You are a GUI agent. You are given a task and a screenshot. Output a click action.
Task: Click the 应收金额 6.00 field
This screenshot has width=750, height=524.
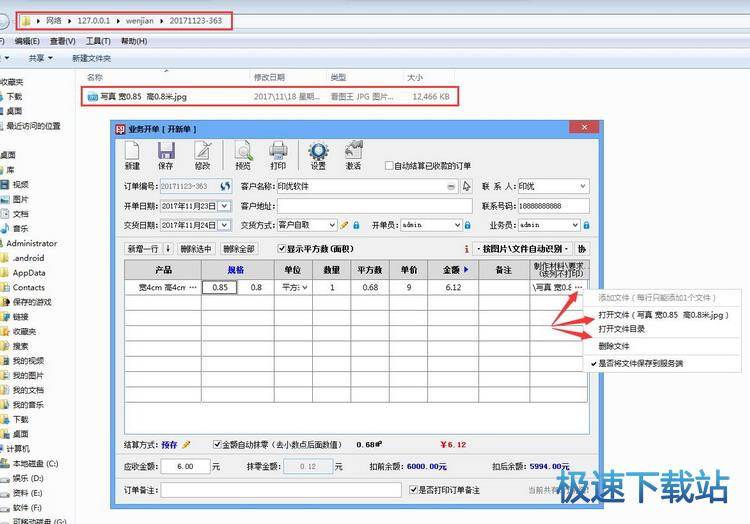(x=186, y=466)
